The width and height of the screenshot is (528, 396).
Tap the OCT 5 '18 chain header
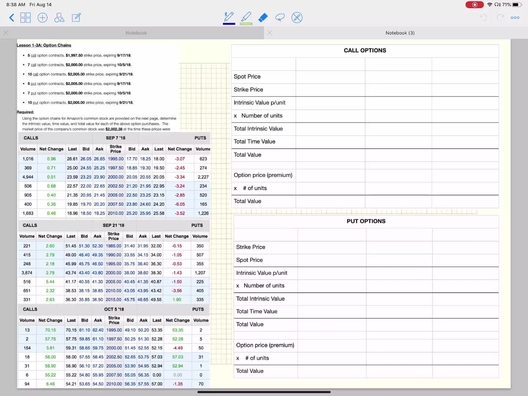click(x=114, y=309)
